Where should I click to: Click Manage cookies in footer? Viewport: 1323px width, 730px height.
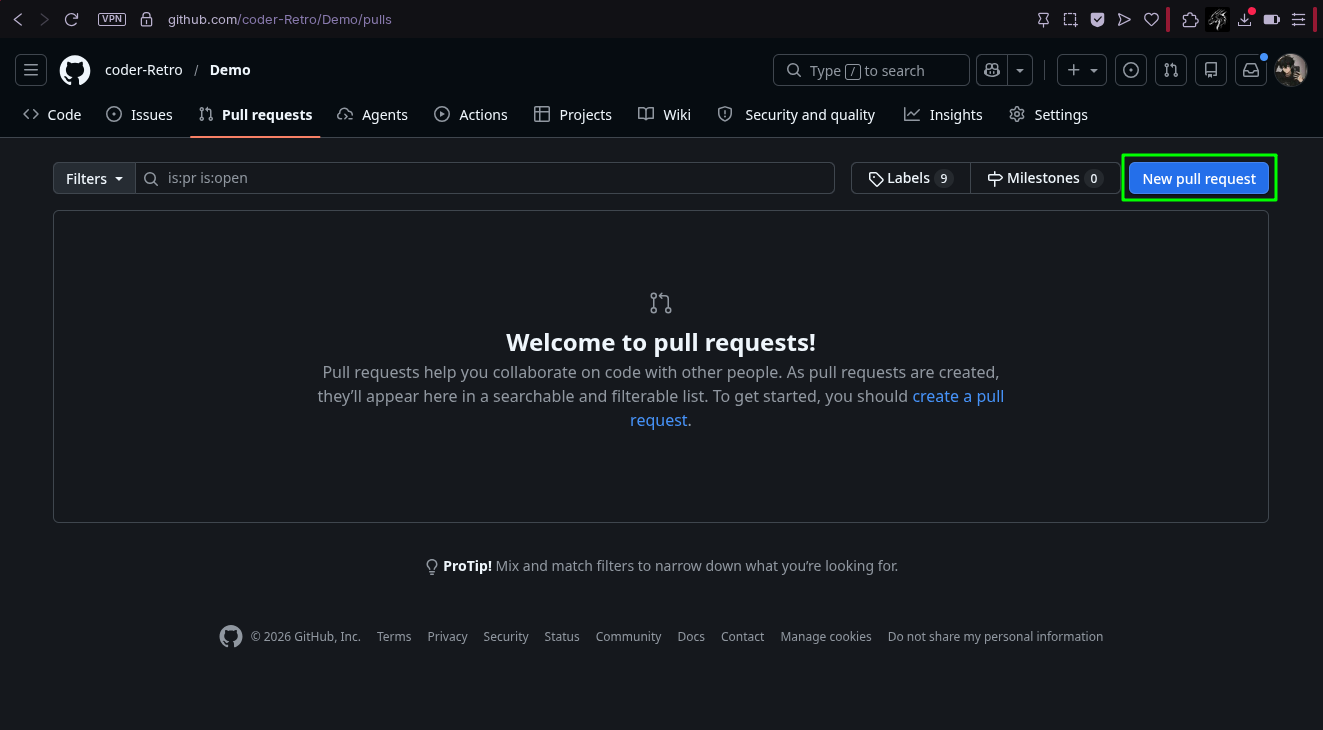[826, 636]
